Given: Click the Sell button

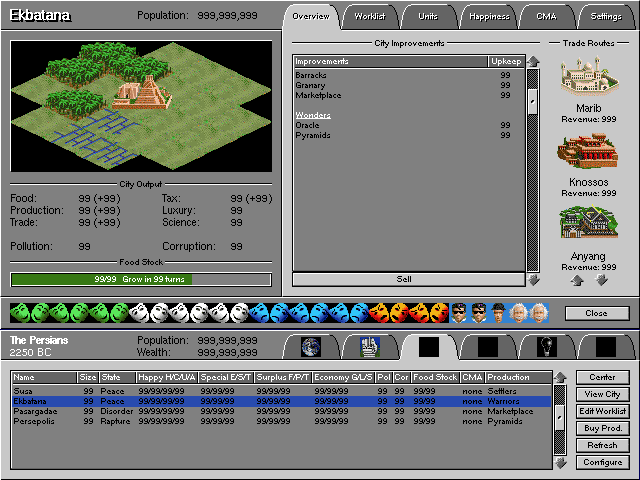Looking at the screenshot, I should (409, 279).
